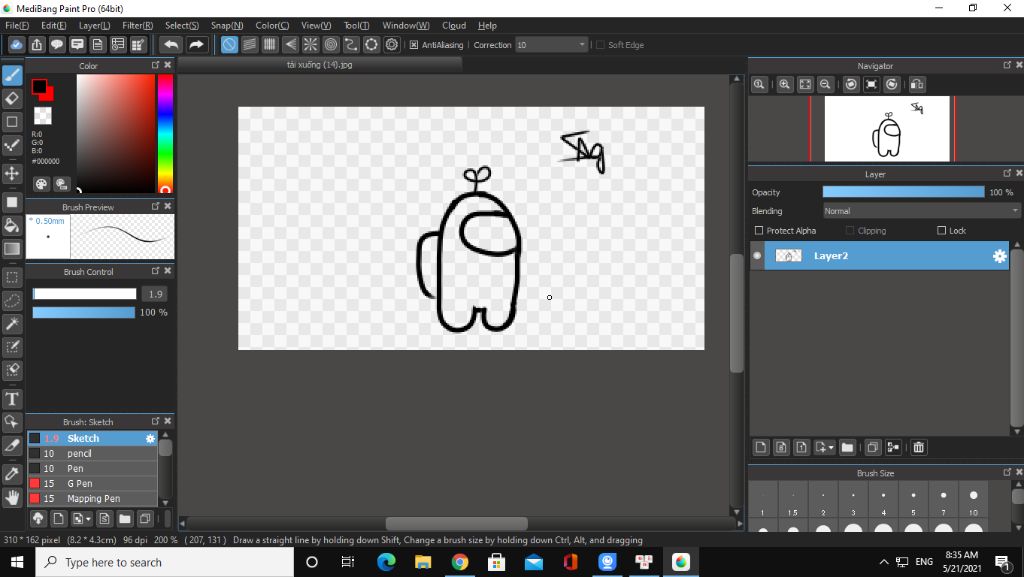Toggle the AntiAliasing checkbox
1024x577 pixels.
(x=413, y=45)
